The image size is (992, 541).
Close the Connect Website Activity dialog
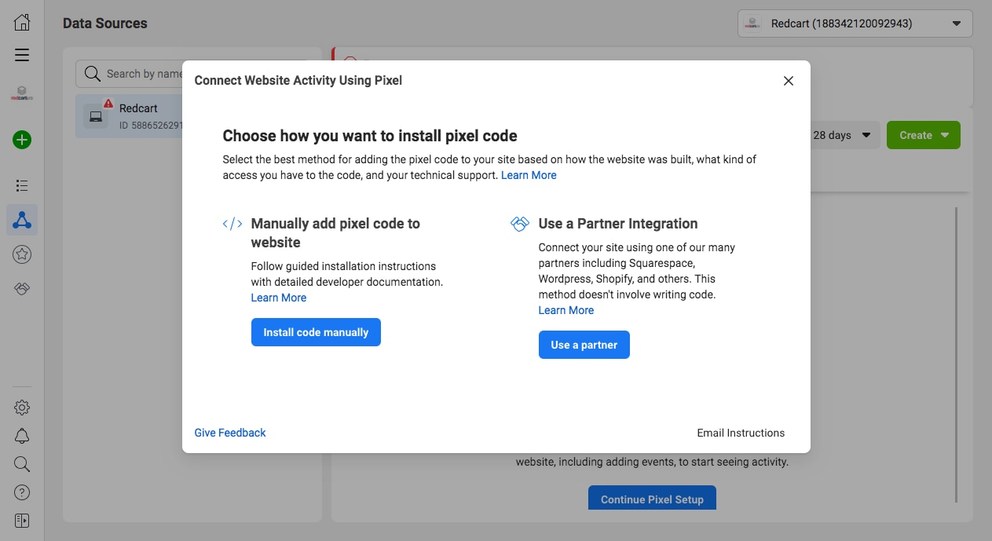pos(788,81)
